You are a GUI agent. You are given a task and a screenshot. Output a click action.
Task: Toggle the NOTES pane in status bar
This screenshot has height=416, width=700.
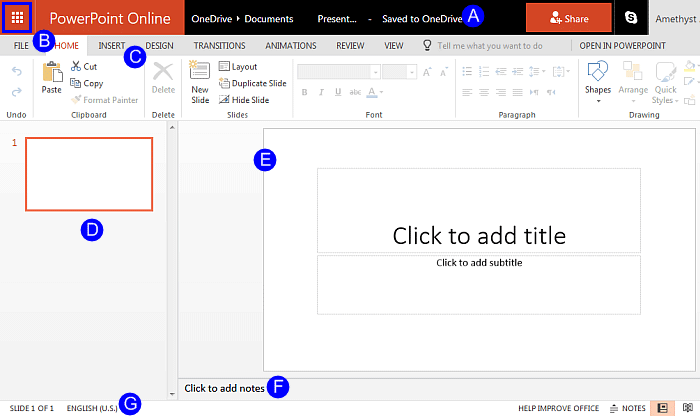point(628,408)
